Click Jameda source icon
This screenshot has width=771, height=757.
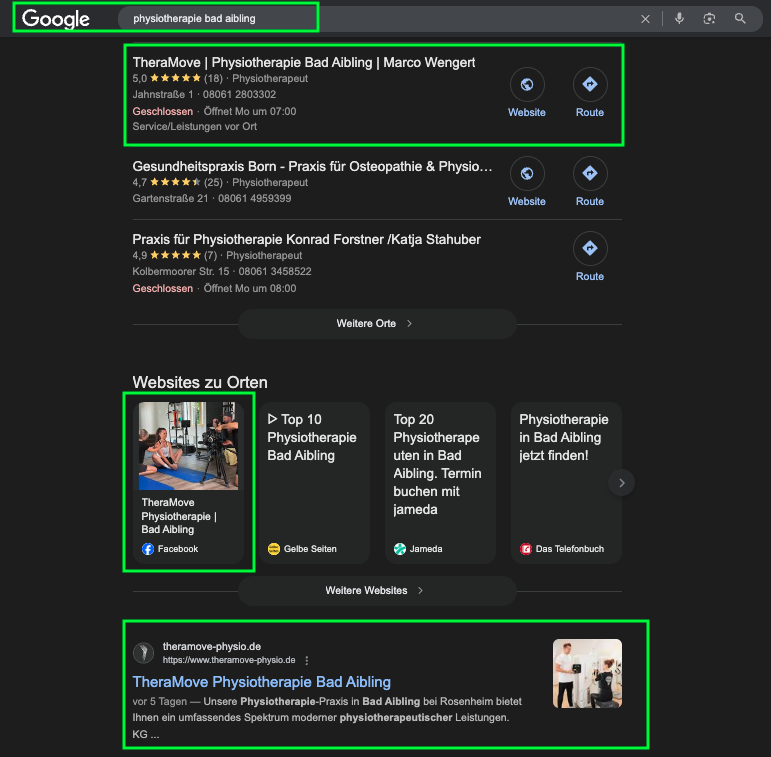click(x=400, y=549)
